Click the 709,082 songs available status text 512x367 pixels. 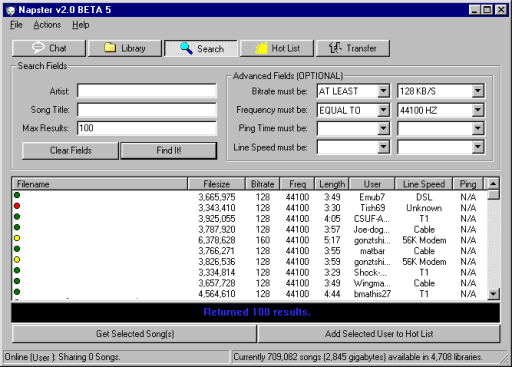click(358, 357)
